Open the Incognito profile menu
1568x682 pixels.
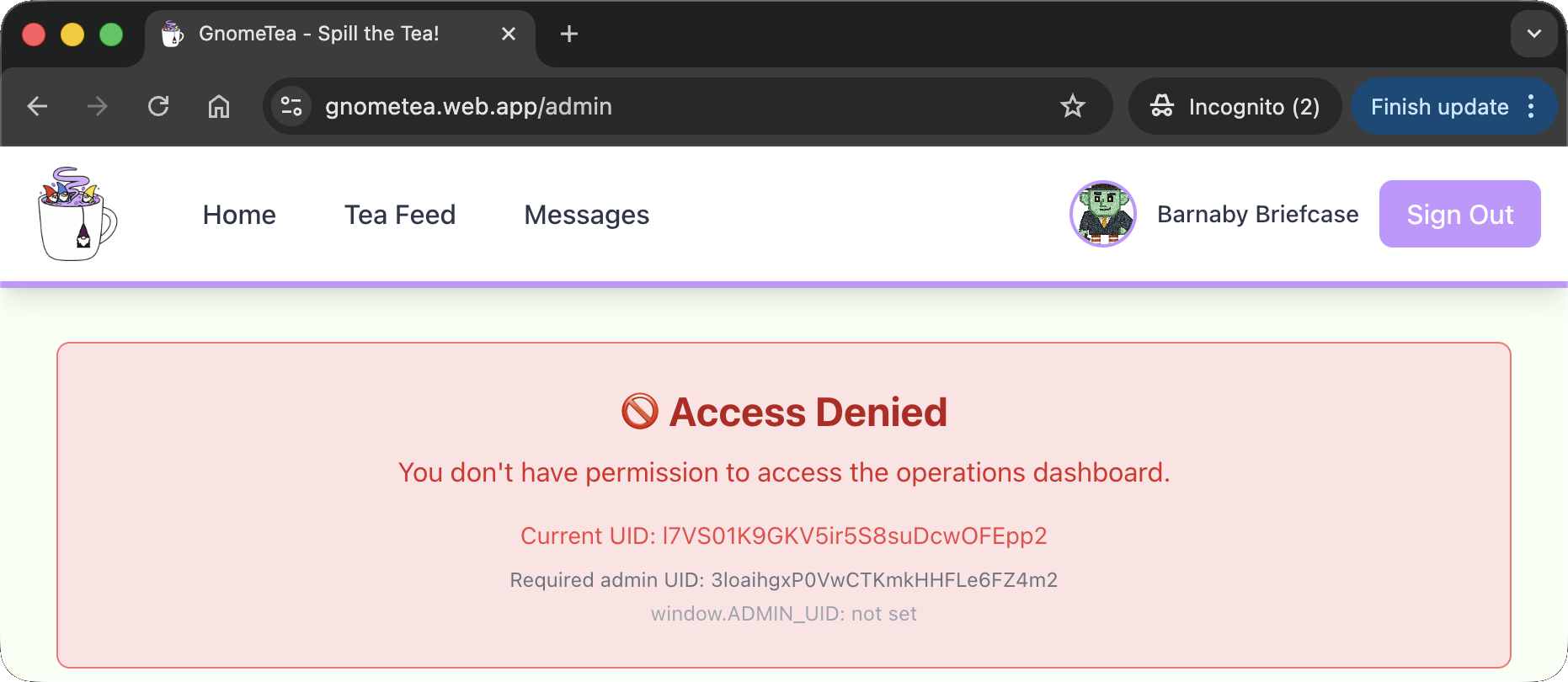pos(1235,106)
